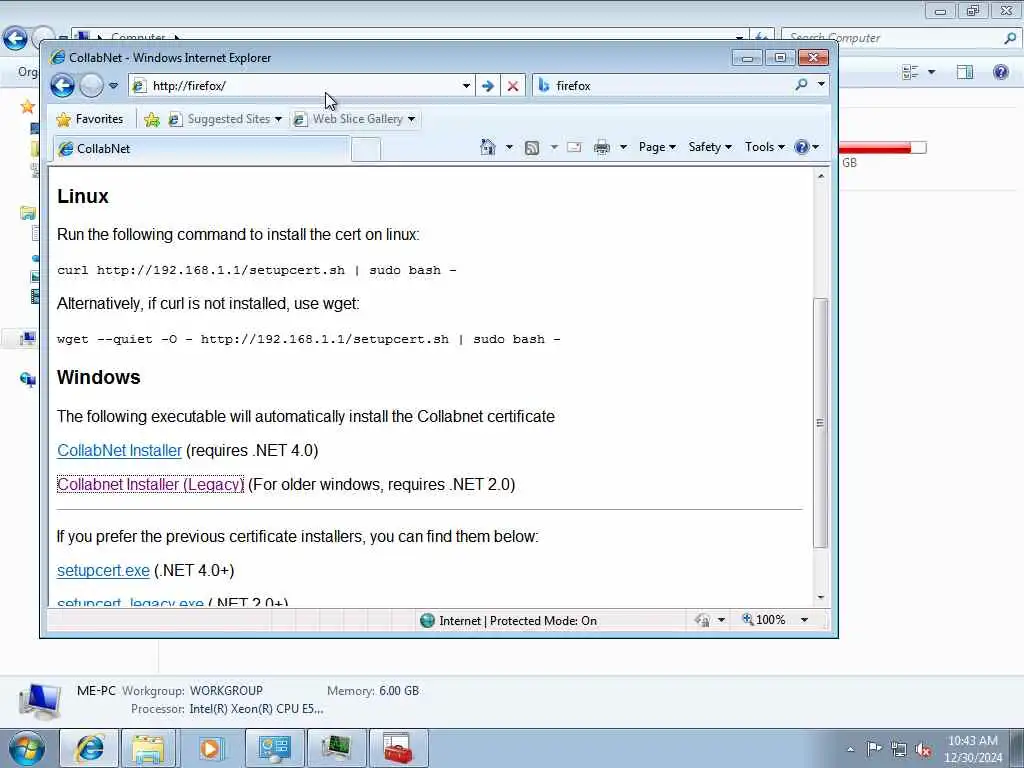Go back in Computer Explorer window
1024x768 pixels.
click(15, 39)
